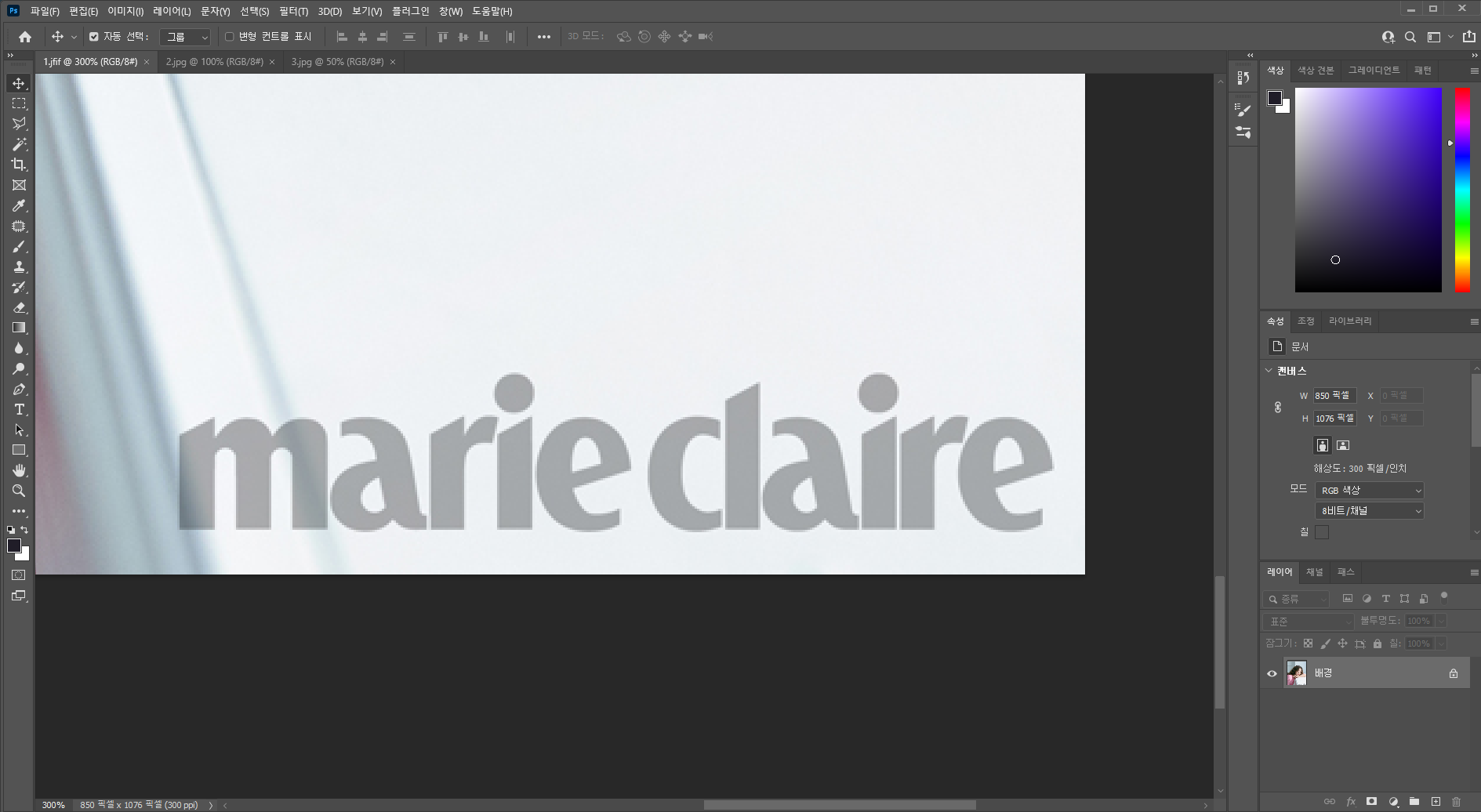
Task: Click the canvas width W field
Action: tap(1334, 396)
